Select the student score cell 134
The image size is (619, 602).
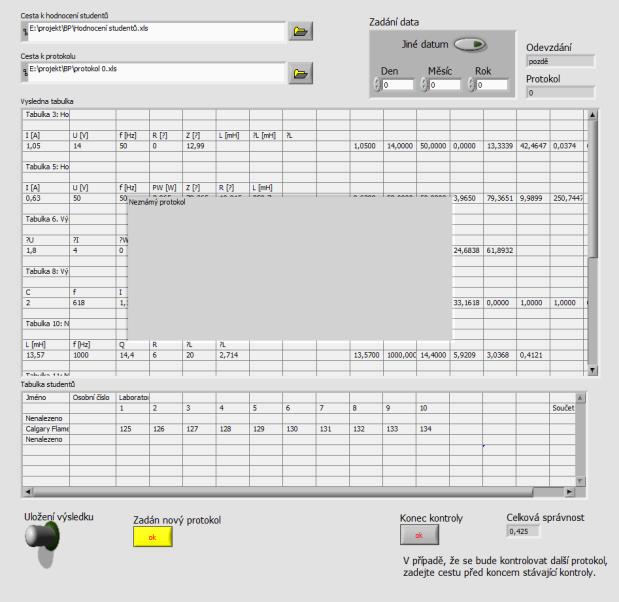[x=432, y=429]
